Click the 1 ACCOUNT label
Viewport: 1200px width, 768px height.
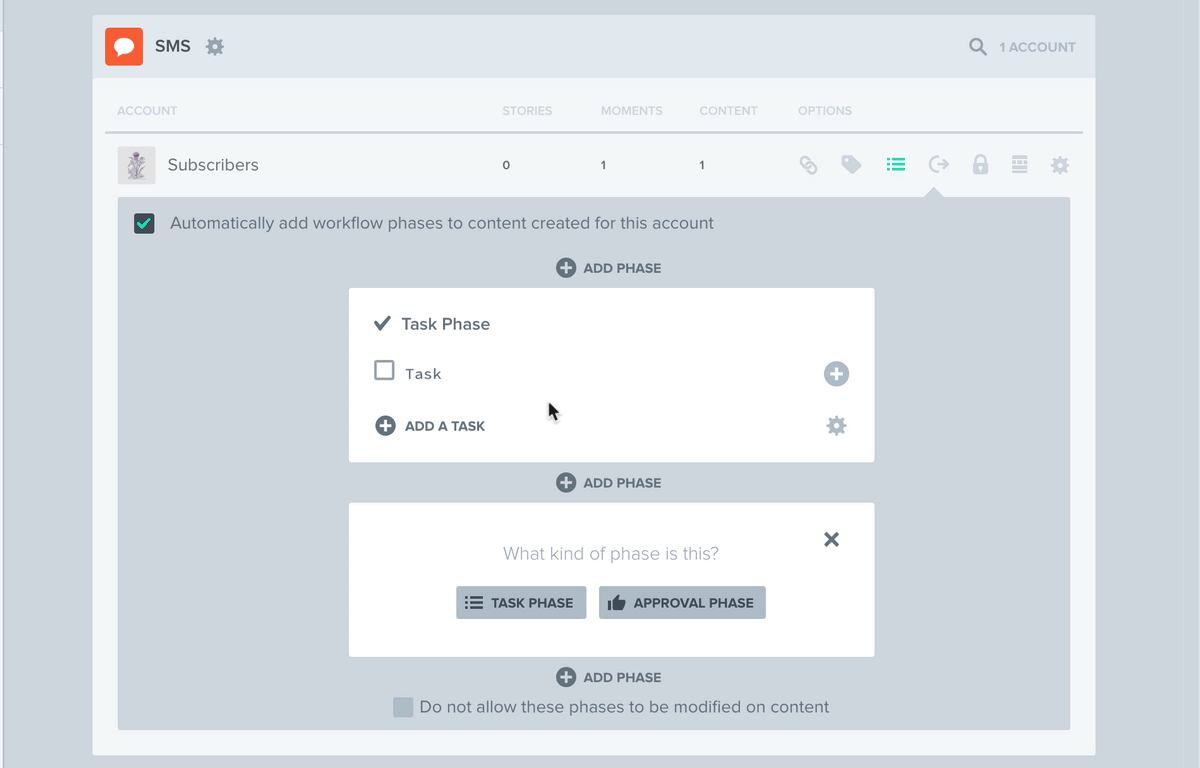point(1038,47)
